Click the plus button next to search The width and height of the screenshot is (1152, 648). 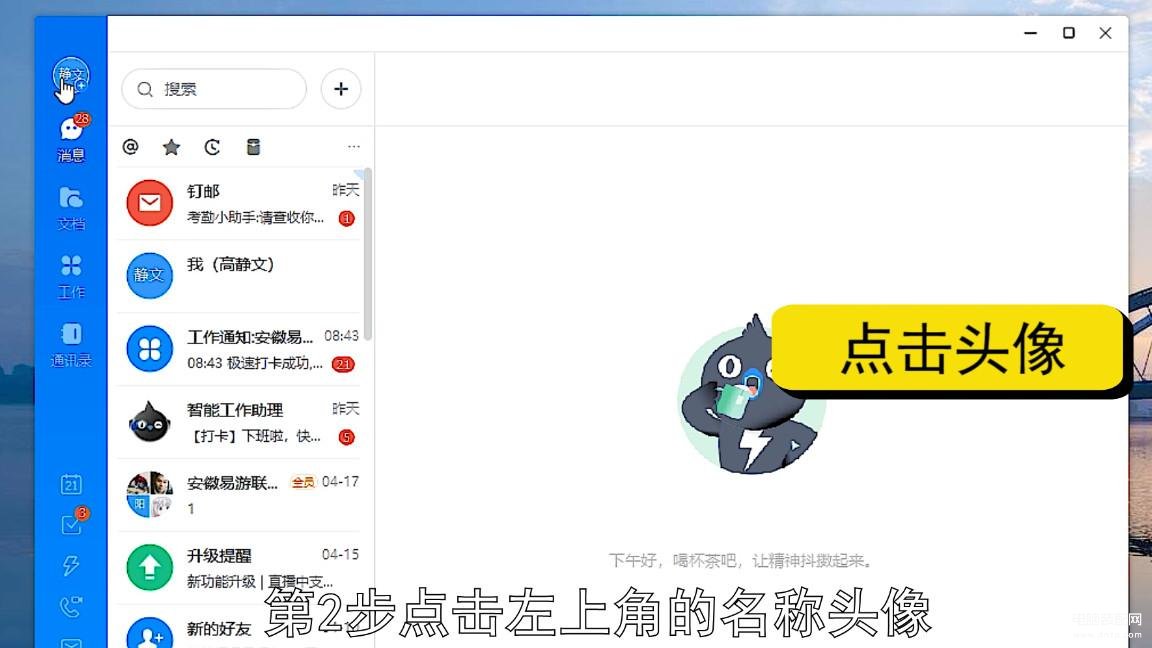click(x=341, y=89)
